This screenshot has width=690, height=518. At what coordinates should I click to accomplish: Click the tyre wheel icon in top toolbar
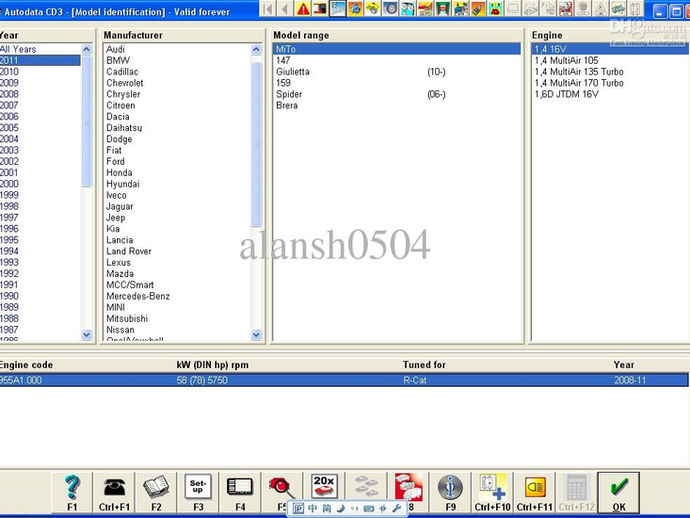point(390,9)
